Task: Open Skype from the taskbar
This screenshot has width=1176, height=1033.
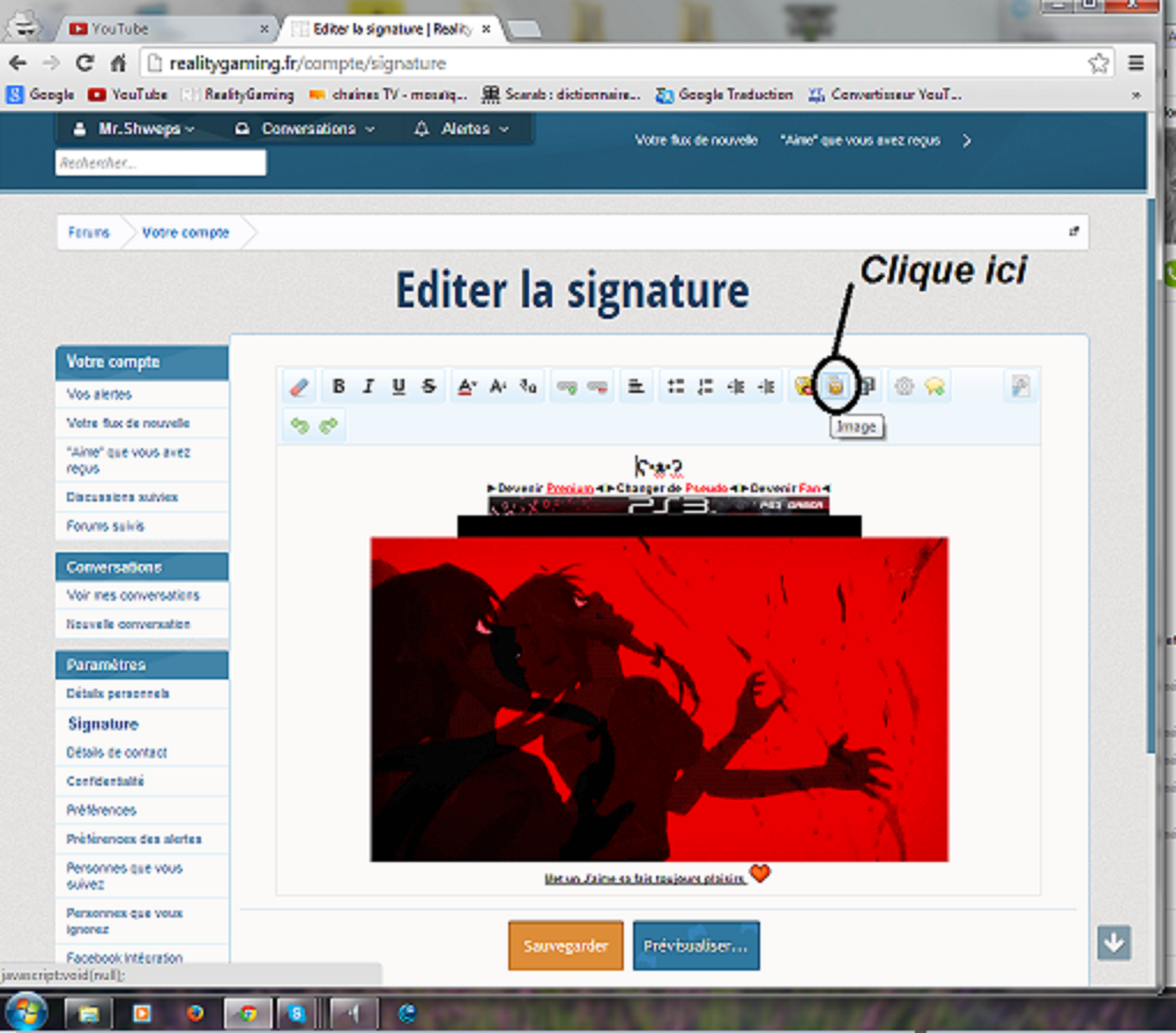Action: point(296,1013)
